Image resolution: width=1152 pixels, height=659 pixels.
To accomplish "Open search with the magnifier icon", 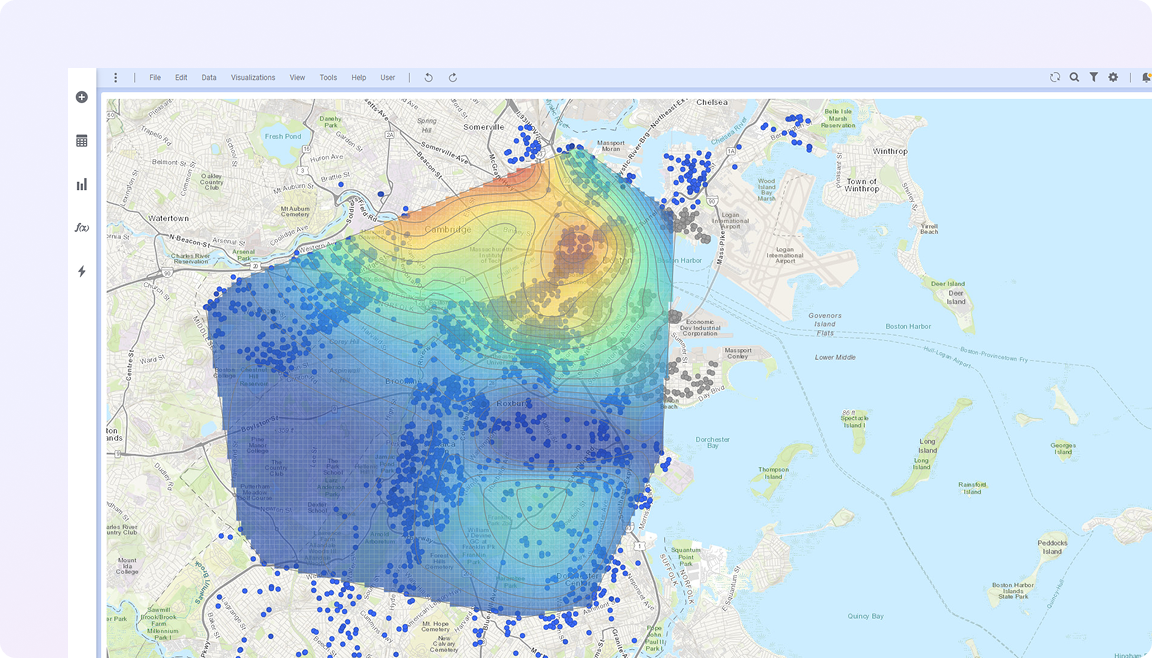I will tap(1074, 77).
